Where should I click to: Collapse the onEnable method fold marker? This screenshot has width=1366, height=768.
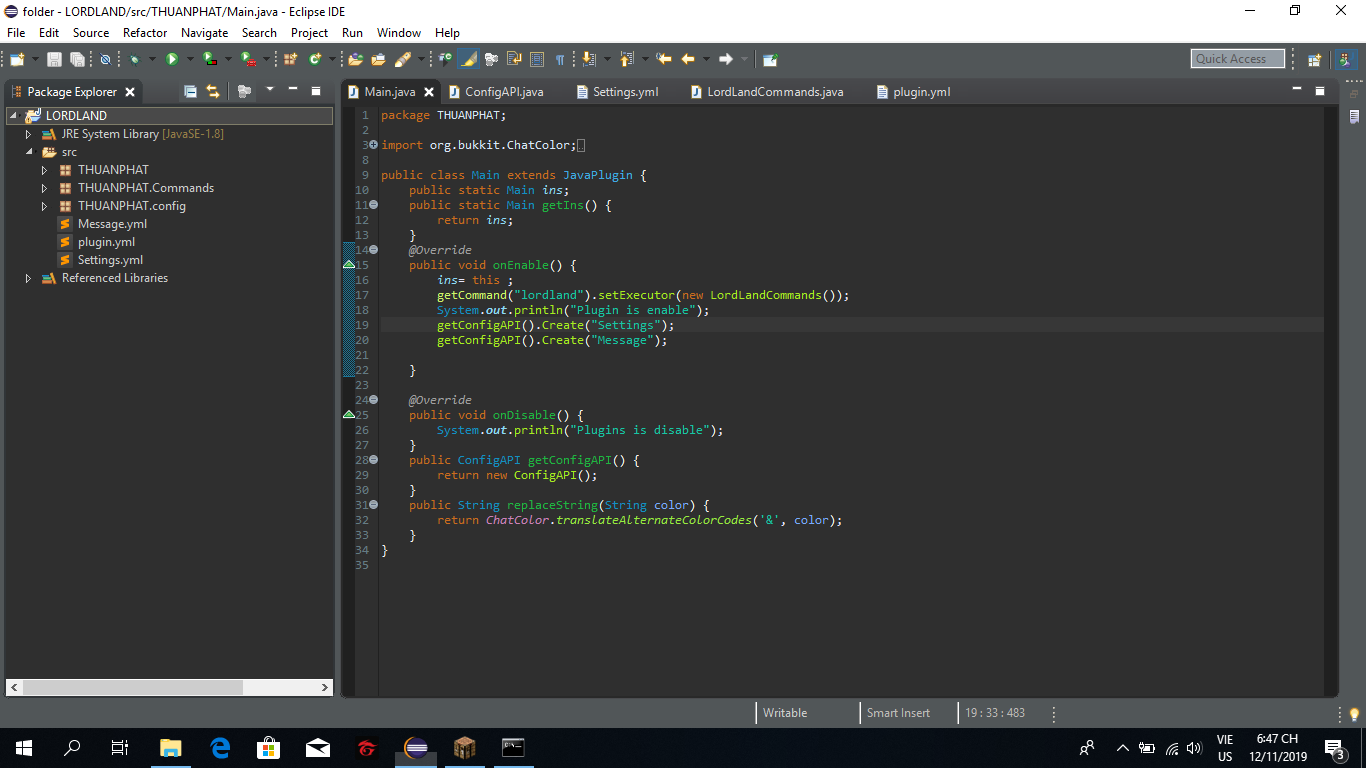pyautogui.click(x=374, y=250)
